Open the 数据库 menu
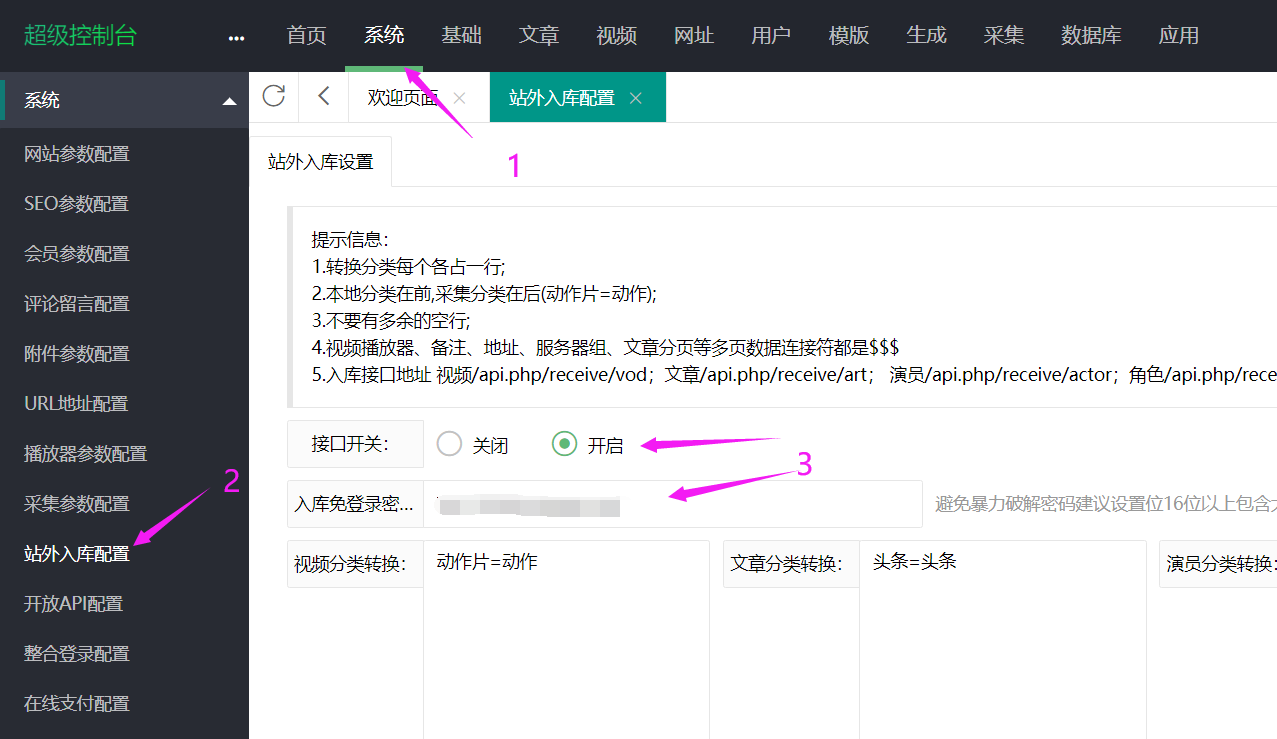 pyautogui.click(x=1091, y=34)
